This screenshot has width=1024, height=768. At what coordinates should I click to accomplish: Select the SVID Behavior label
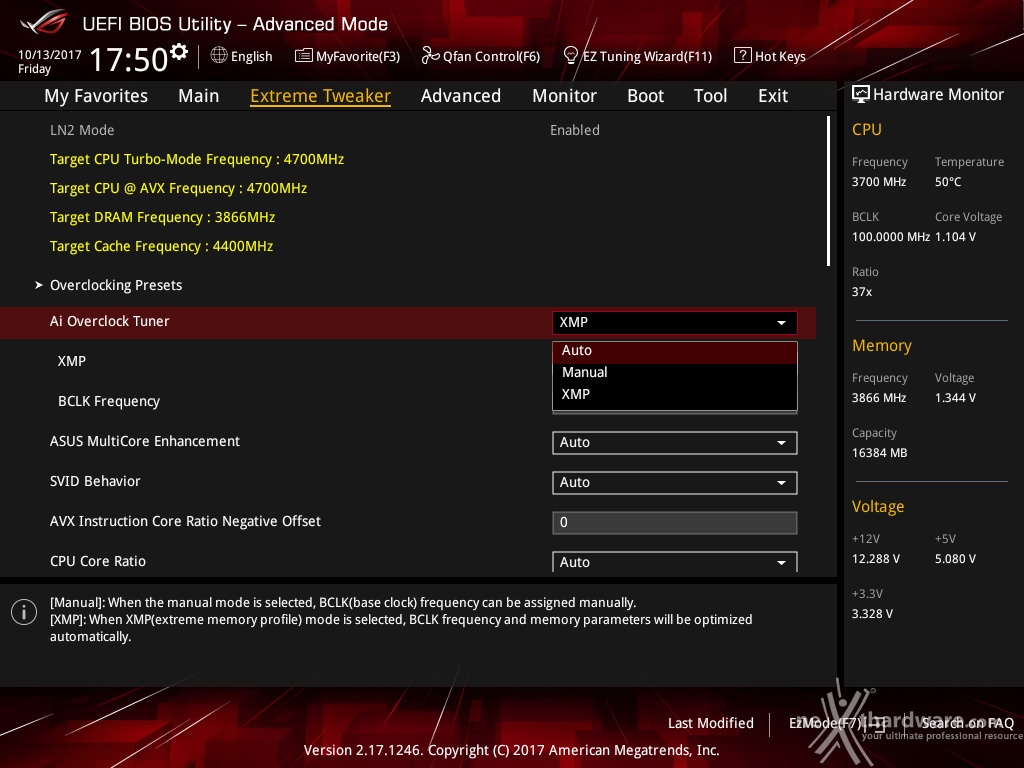95,481
